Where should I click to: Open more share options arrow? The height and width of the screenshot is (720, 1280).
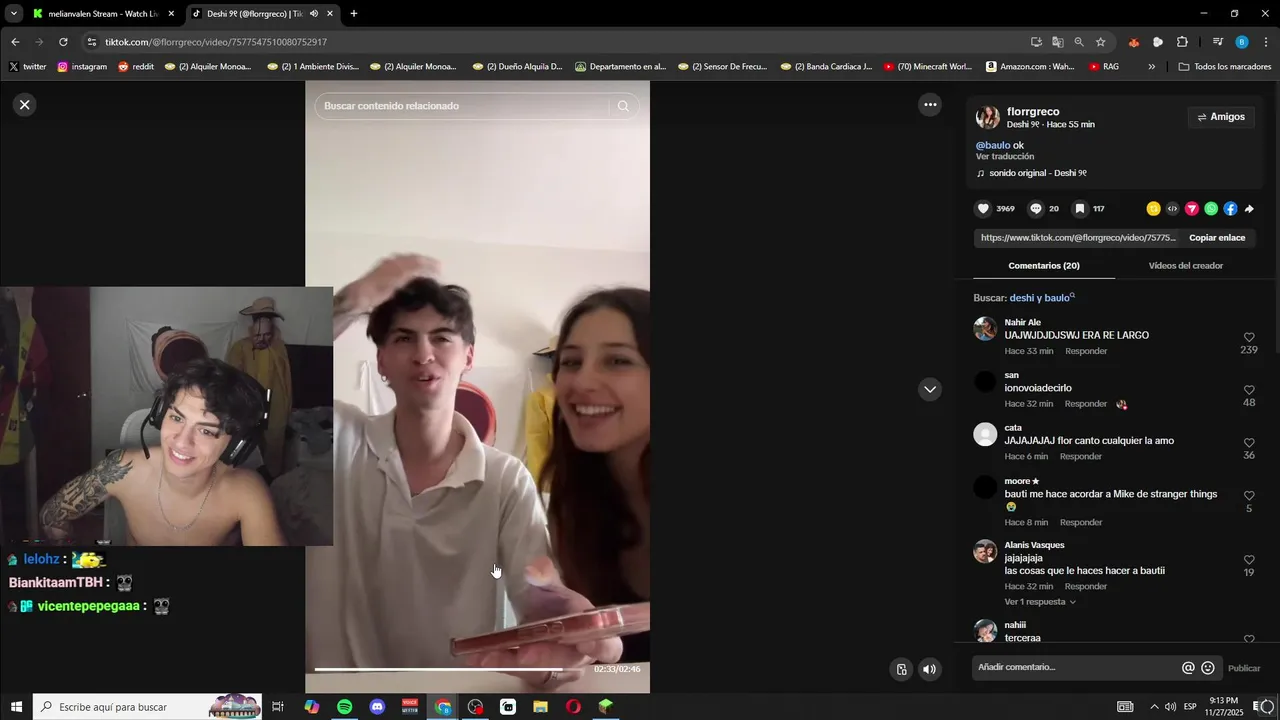(x=1249, y=209)
